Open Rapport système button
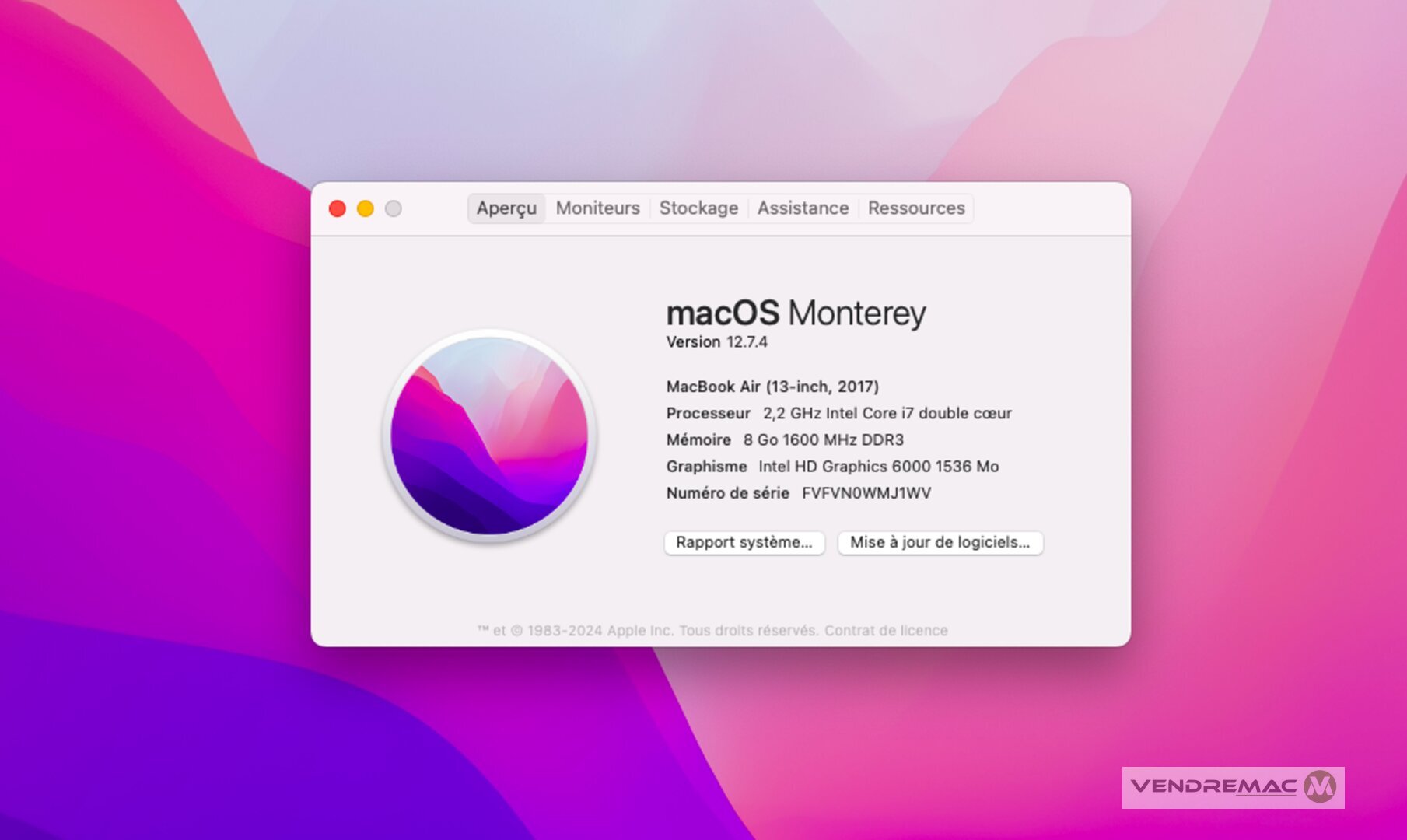 click(x=744, y=542)
